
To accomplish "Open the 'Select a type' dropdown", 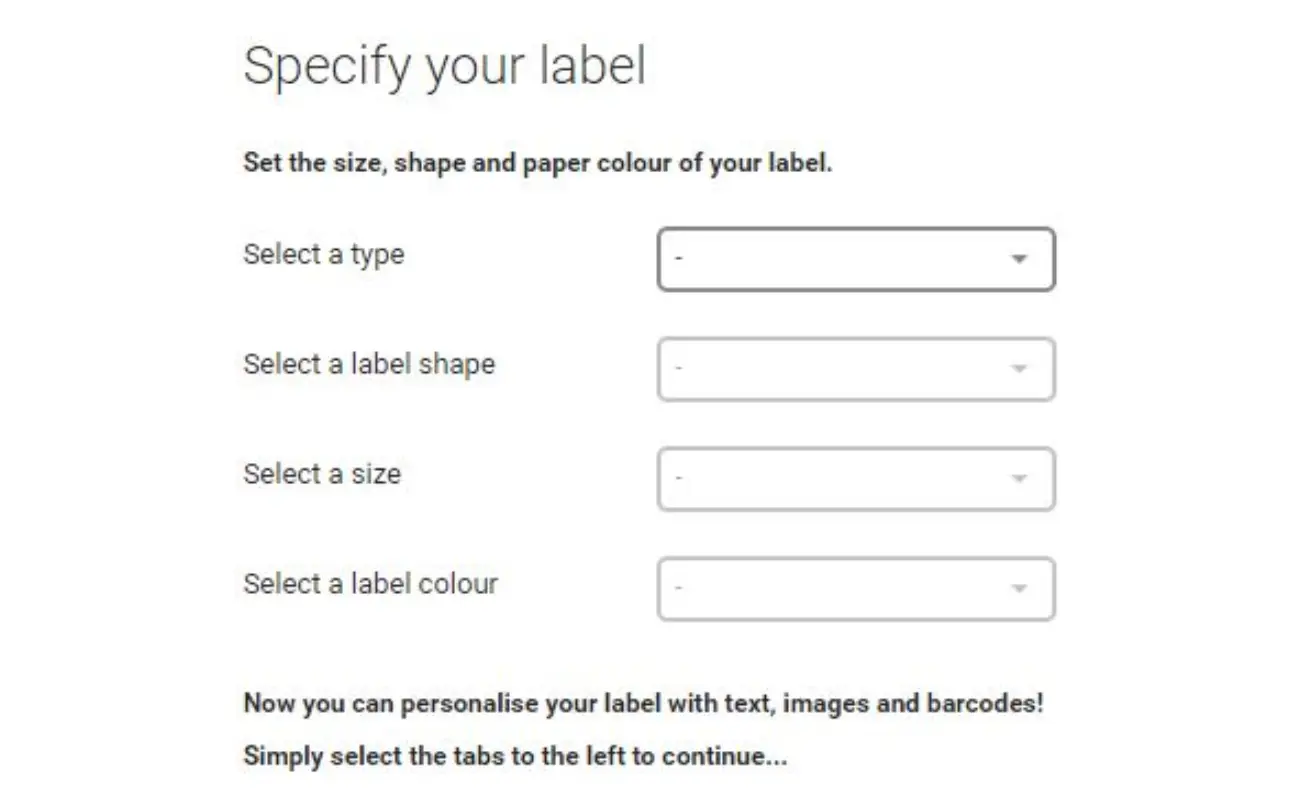I will point(855,260).
